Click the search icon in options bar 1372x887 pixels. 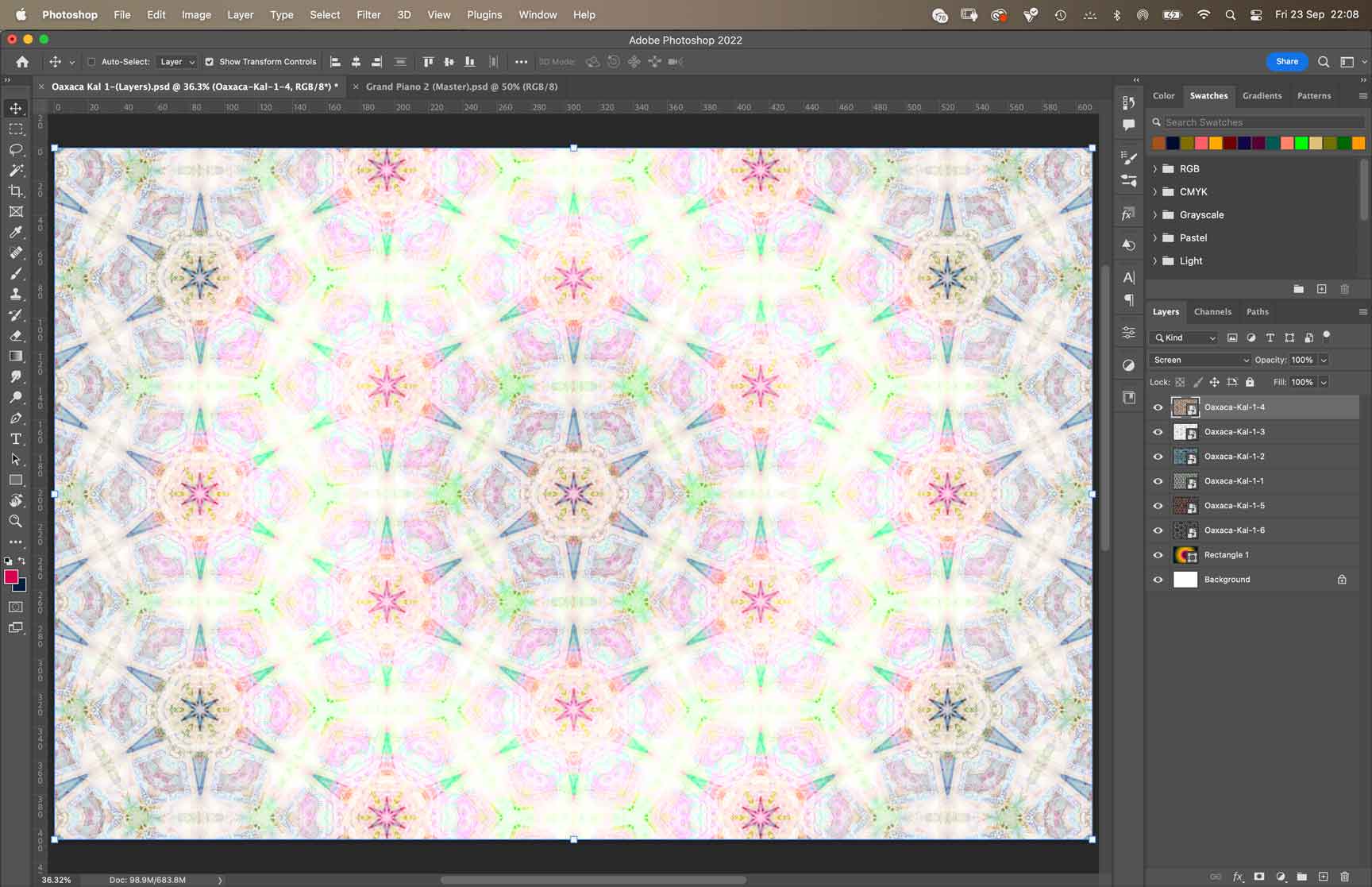(1324, 61)
